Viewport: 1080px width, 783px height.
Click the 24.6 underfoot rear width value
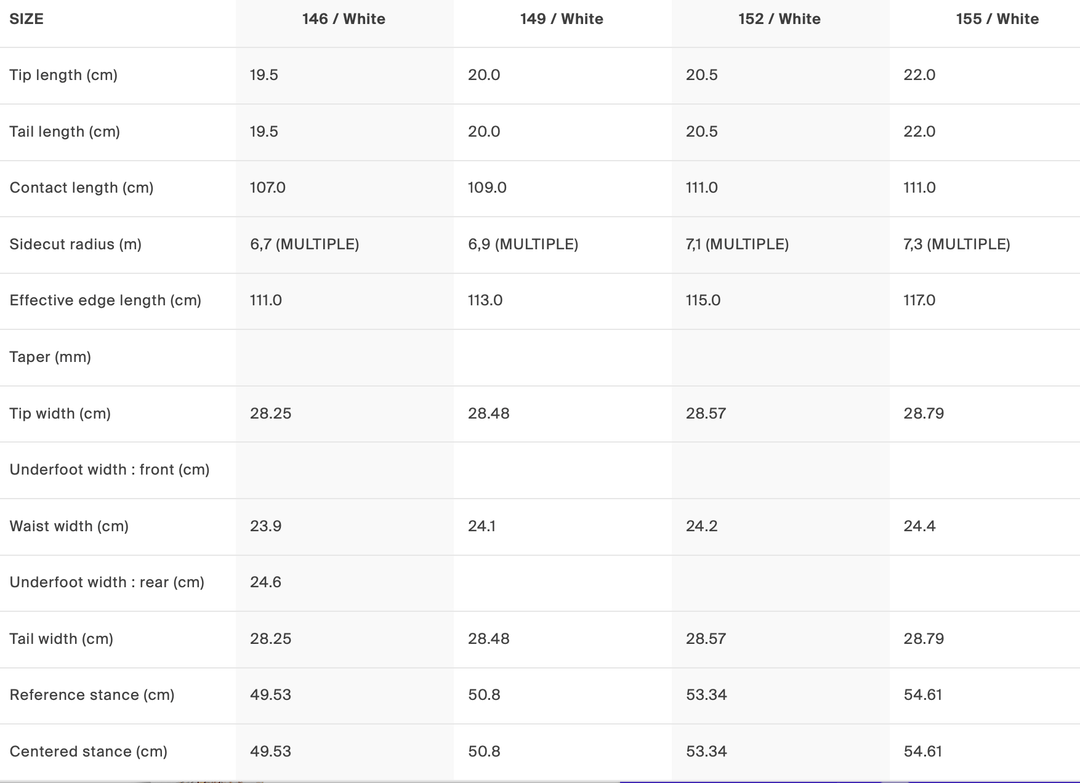266,582
